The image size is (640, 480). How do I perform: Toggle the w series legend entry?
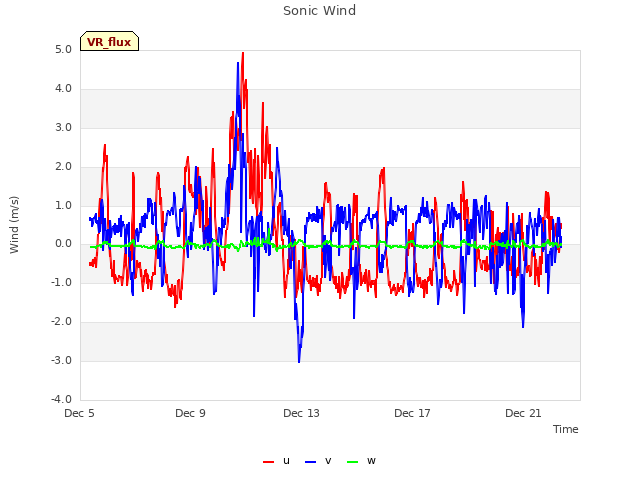coord(361,461)
